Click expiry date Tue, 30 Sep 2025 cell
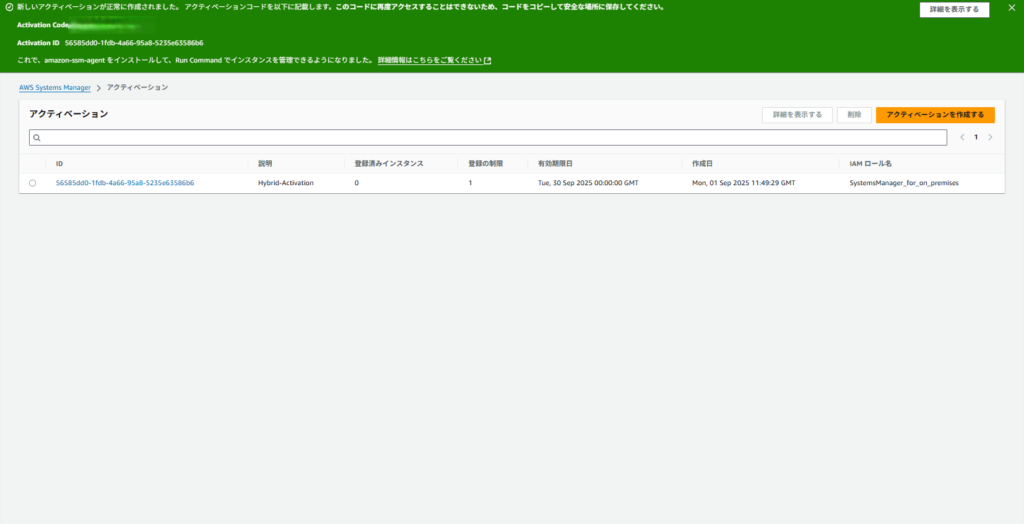The width and height of the screenshot is (1024, 524). click(x=588, y=183)
